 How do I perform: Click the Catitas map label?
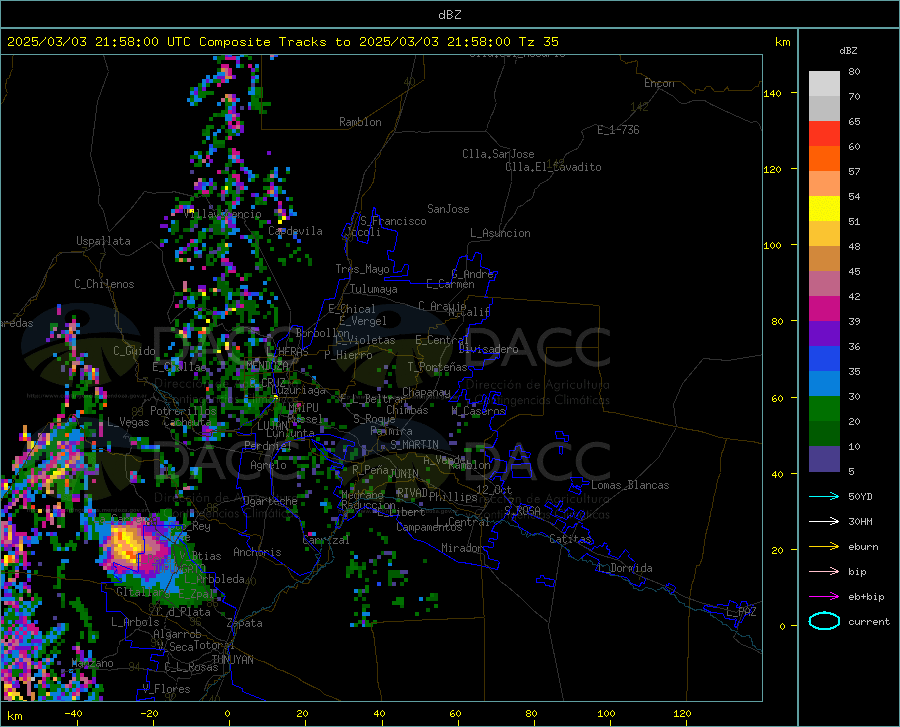point(570,539)
